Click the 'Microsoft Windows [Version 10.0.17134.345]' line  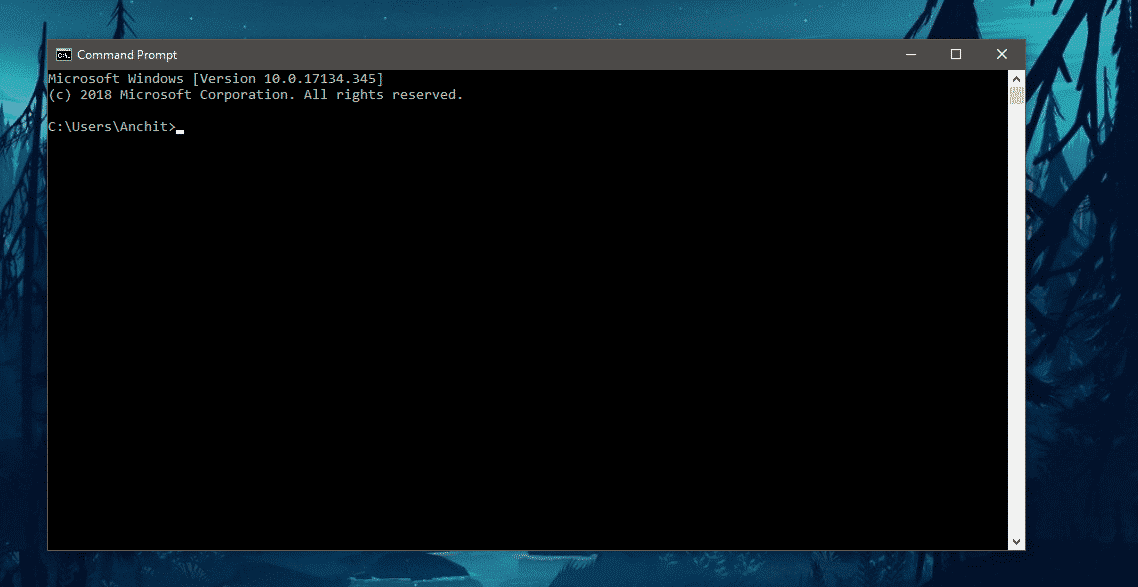click(x=216, y=78)
